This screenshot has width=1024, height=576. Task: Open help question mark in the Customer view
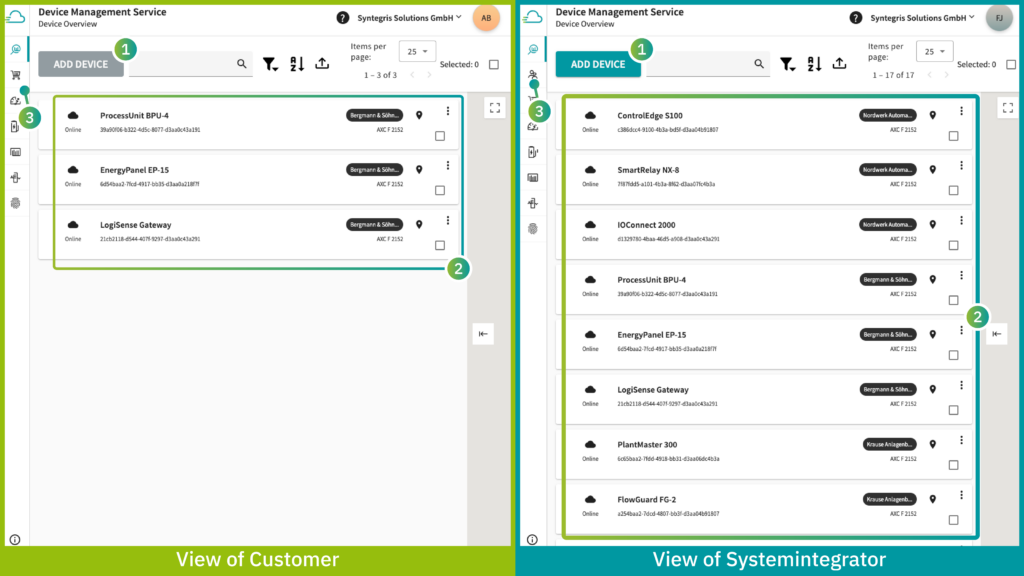tap(342, 18)
